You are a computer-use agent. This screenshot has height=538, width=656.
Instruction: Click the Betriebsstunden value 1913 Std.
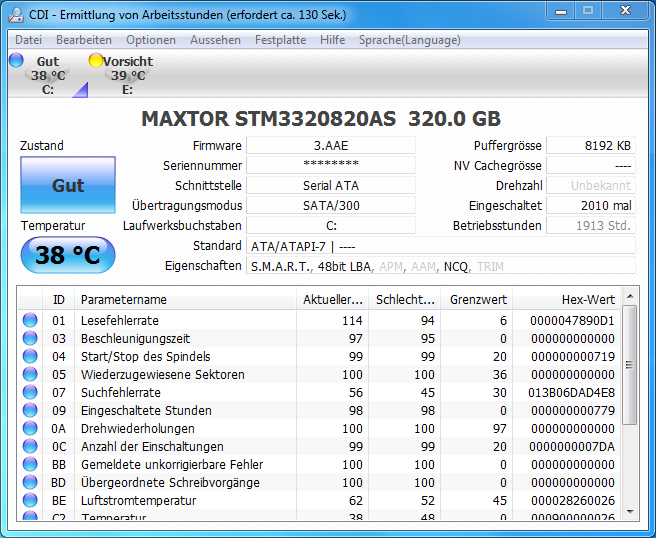coord(591,225)
